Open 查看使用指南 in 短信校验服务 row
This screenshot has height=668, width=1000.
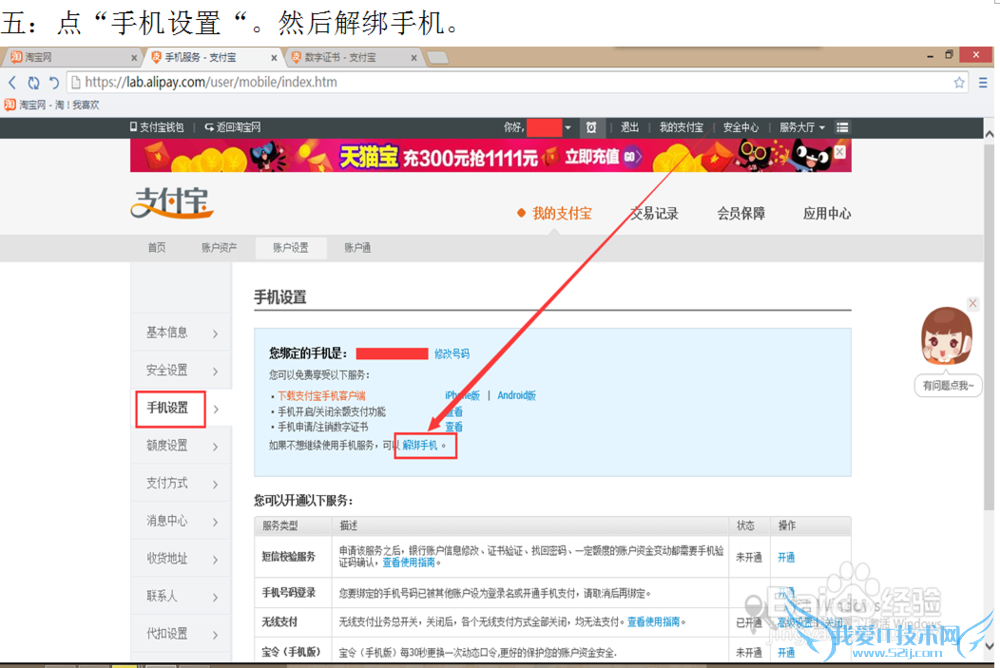409,562
